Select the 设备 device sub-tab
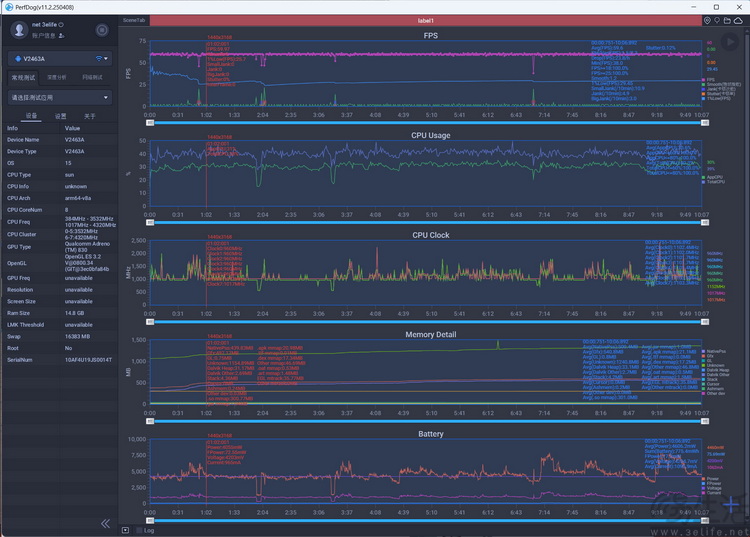Image resolution: width=750 pixels, height=537 pixels. coord(31,116)
